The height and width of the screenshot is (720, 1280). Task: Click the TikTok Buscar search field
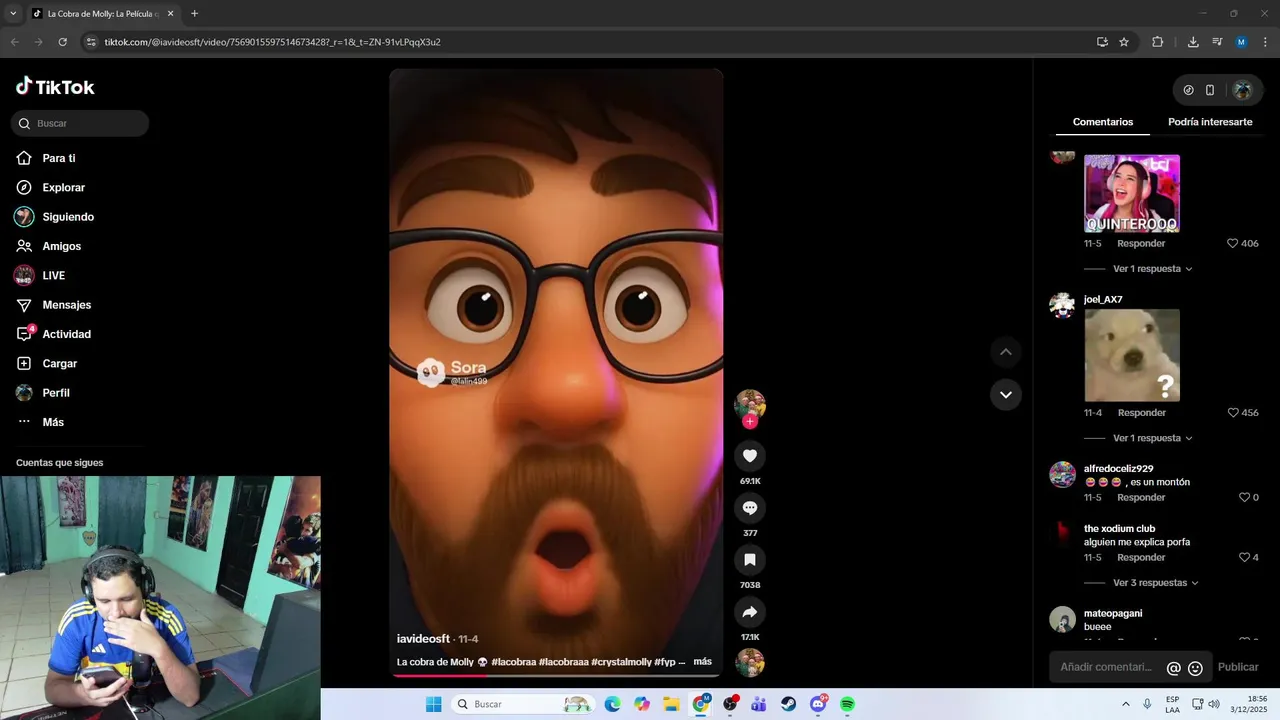tap(80, 123)
